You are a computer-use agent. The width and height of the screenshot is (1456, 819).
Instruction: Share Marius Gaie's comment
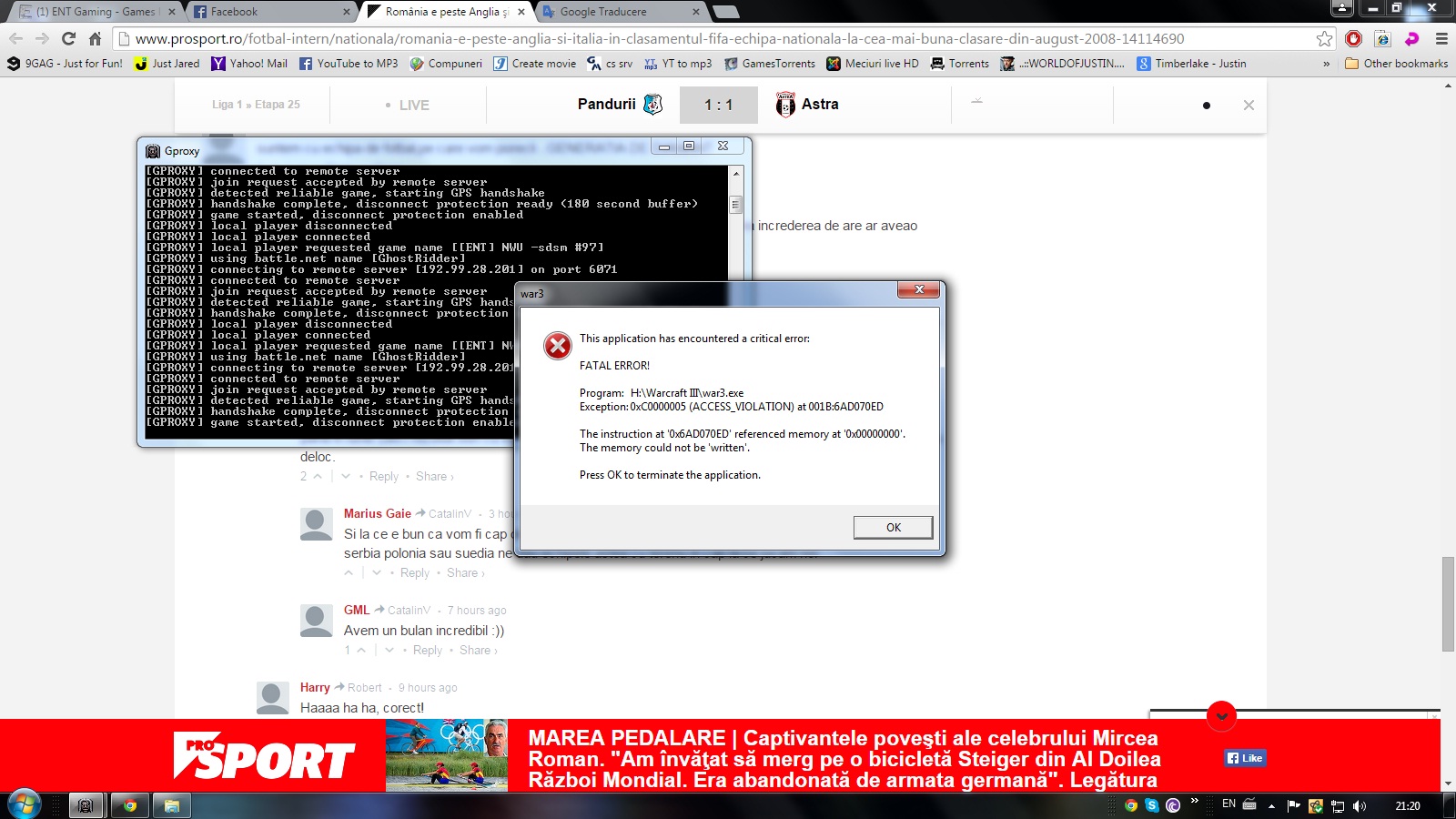tap(465, 572)
